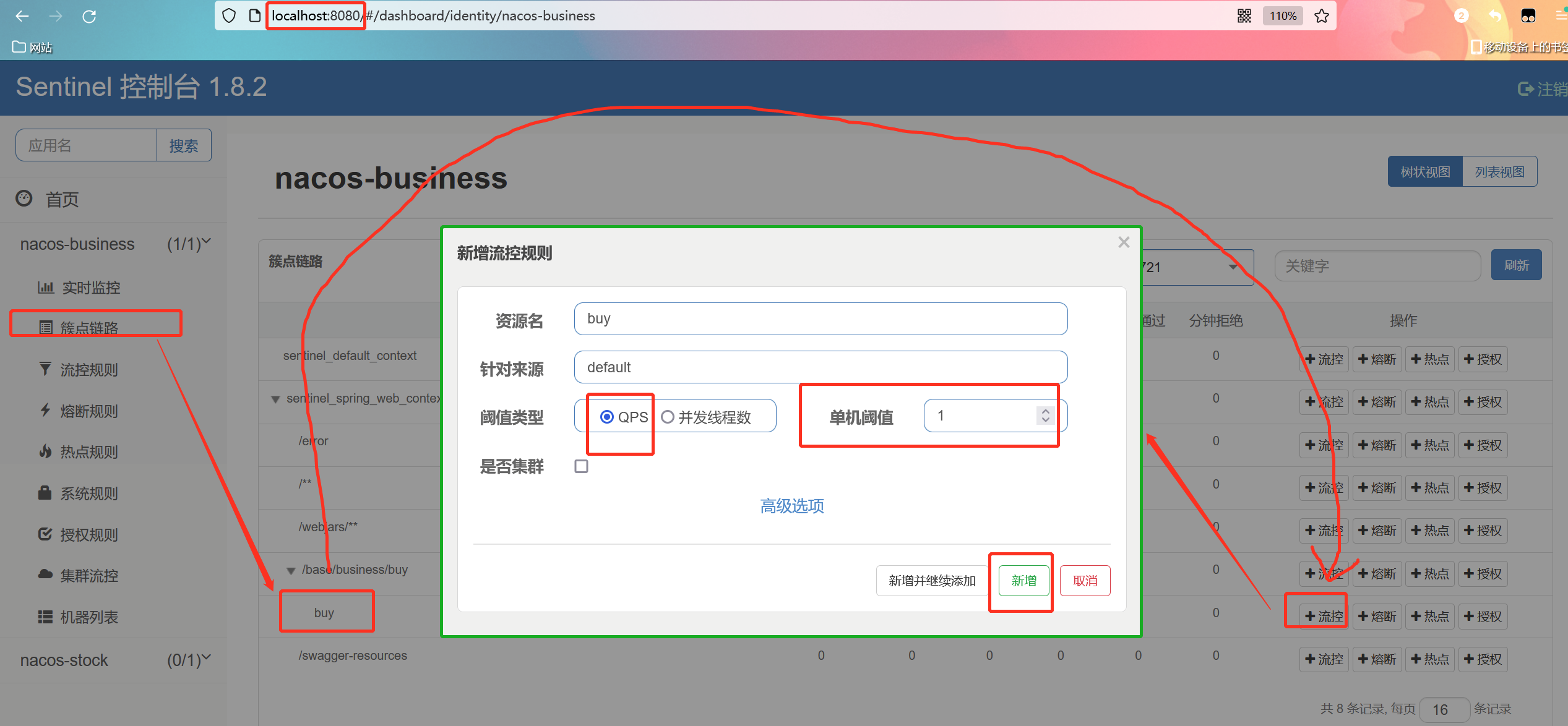
Task: Switch to 列表视图 tab
Action: click(x=1499, y=171)
